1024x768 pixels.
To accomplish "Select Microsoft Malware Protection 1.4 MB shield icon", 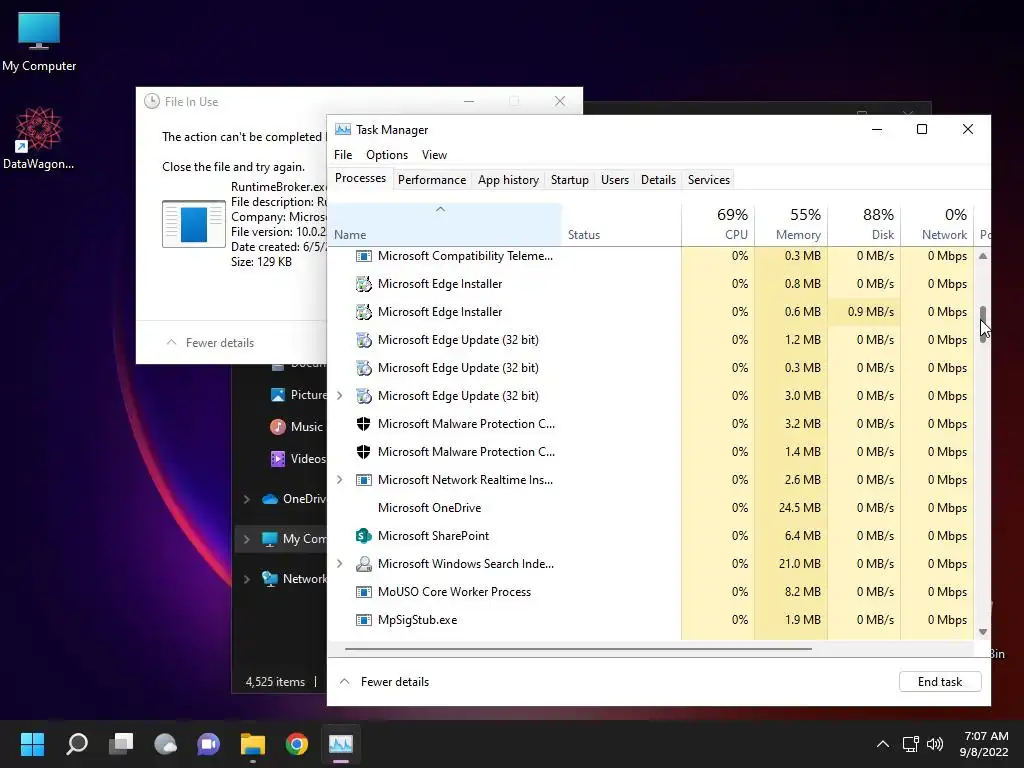I will [363, 452].
